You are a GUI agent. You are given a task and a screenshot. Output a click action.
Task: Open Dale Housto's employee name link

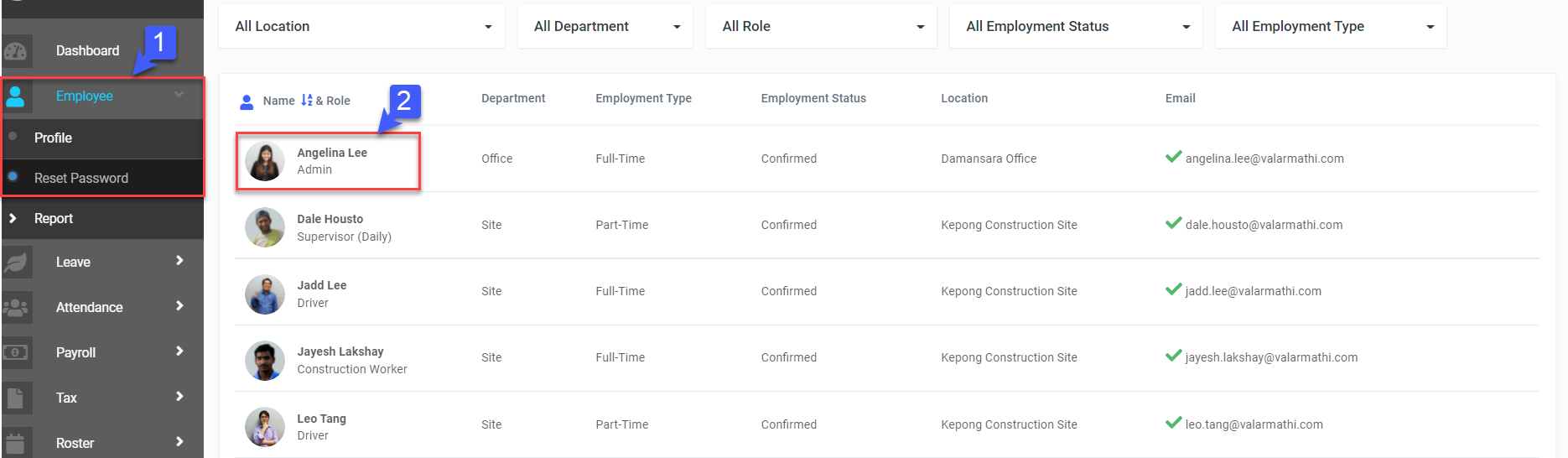click(330, 220)
